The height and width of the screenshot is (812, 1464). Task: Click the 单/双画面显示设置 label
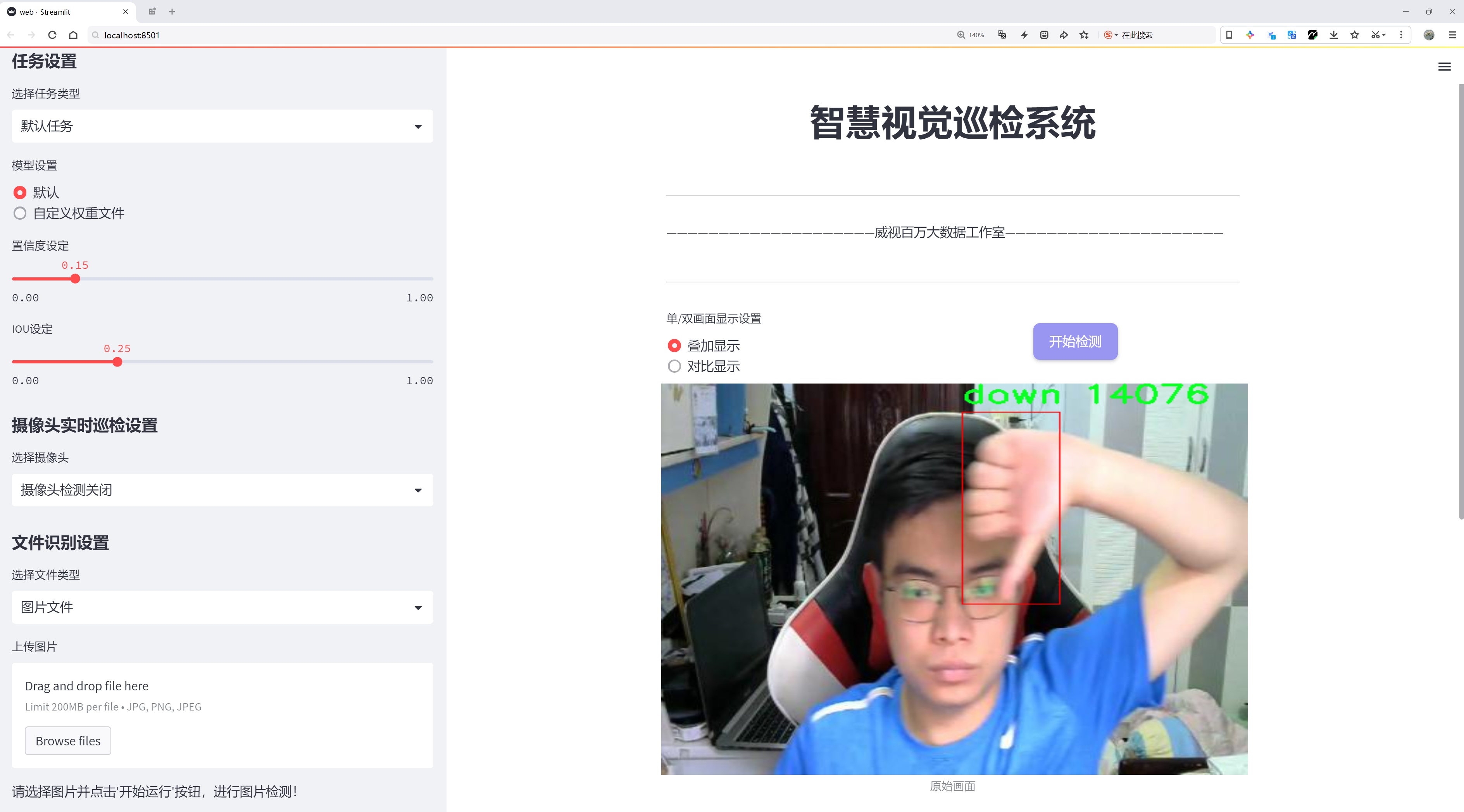tap(714, 318)
